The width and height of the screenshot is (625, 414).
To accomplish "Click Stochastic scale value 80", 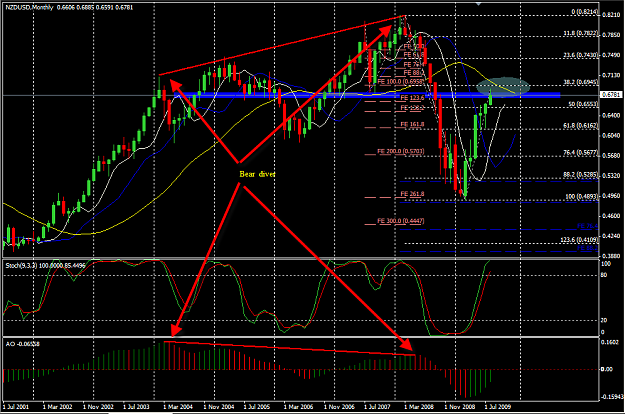I will click(x=604, y=275).
